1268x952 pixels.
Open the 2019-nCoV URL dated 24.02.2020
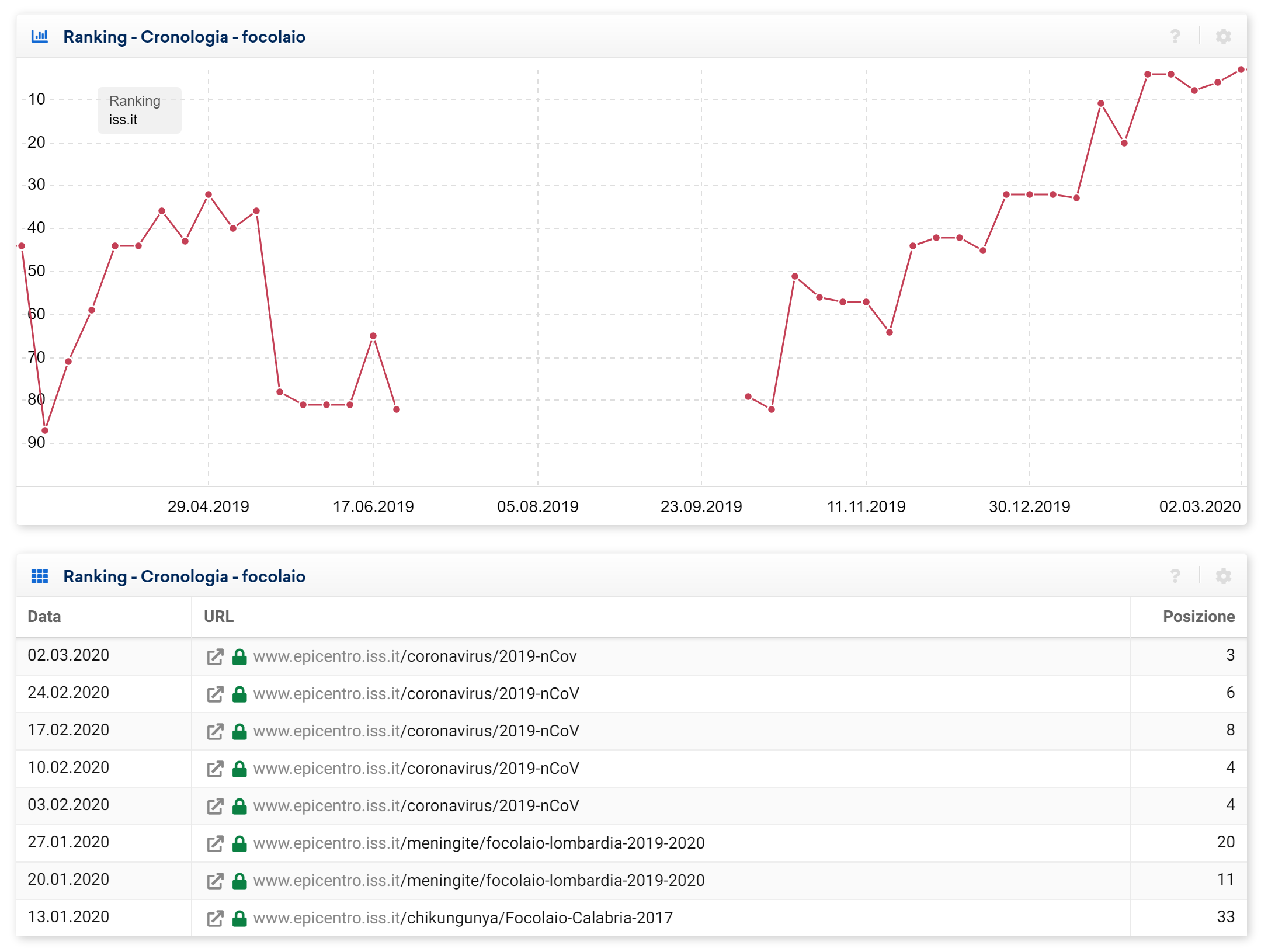(416, 694)
